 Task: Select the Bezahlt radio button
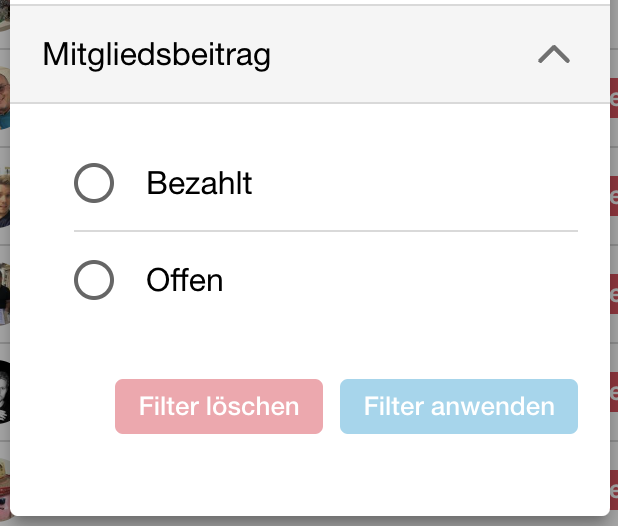pos(94,183)
